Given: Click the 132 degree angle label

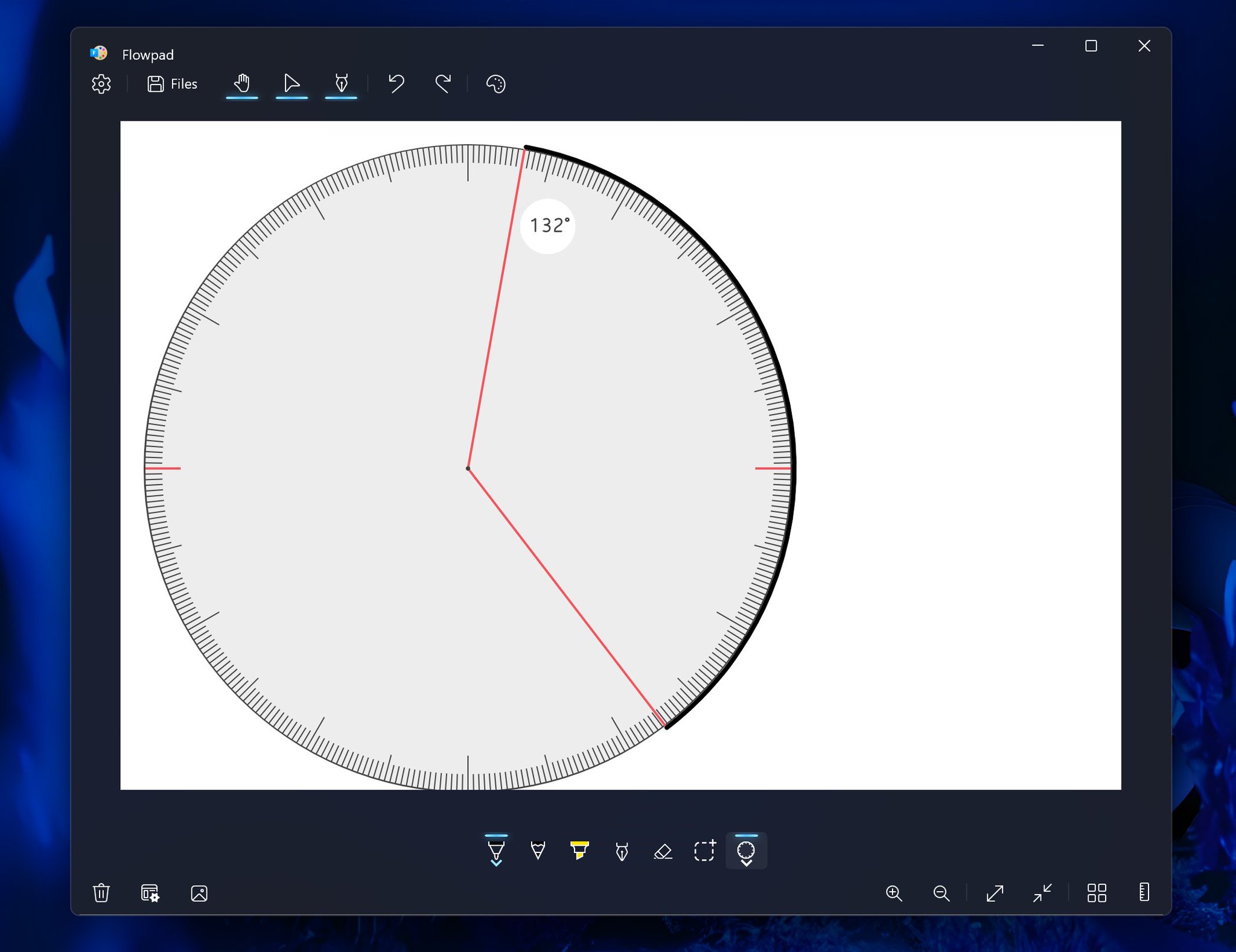Looking at the screenshot, I should pyautogui.click(x=548, y=226).
